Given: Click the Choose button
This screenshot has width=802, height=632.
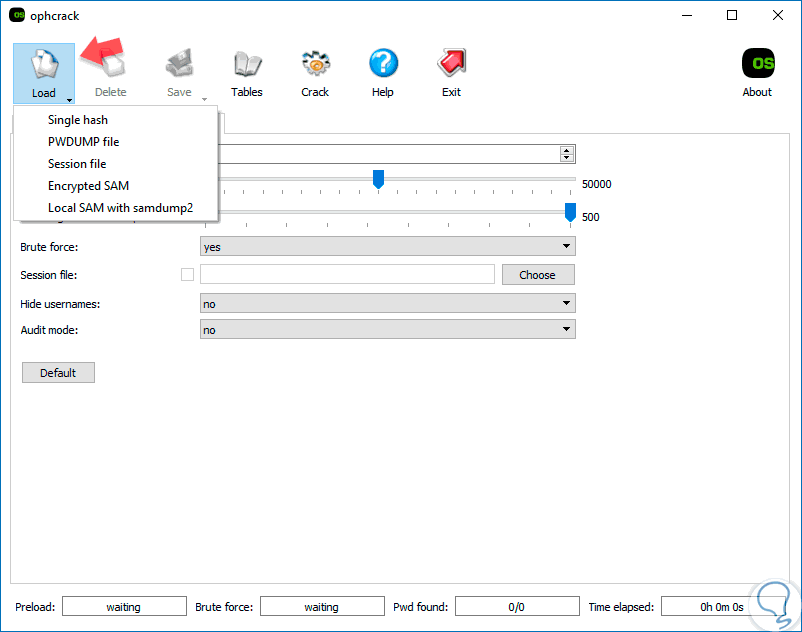Looking at the screenshot, I should click(x=538, y=275).
